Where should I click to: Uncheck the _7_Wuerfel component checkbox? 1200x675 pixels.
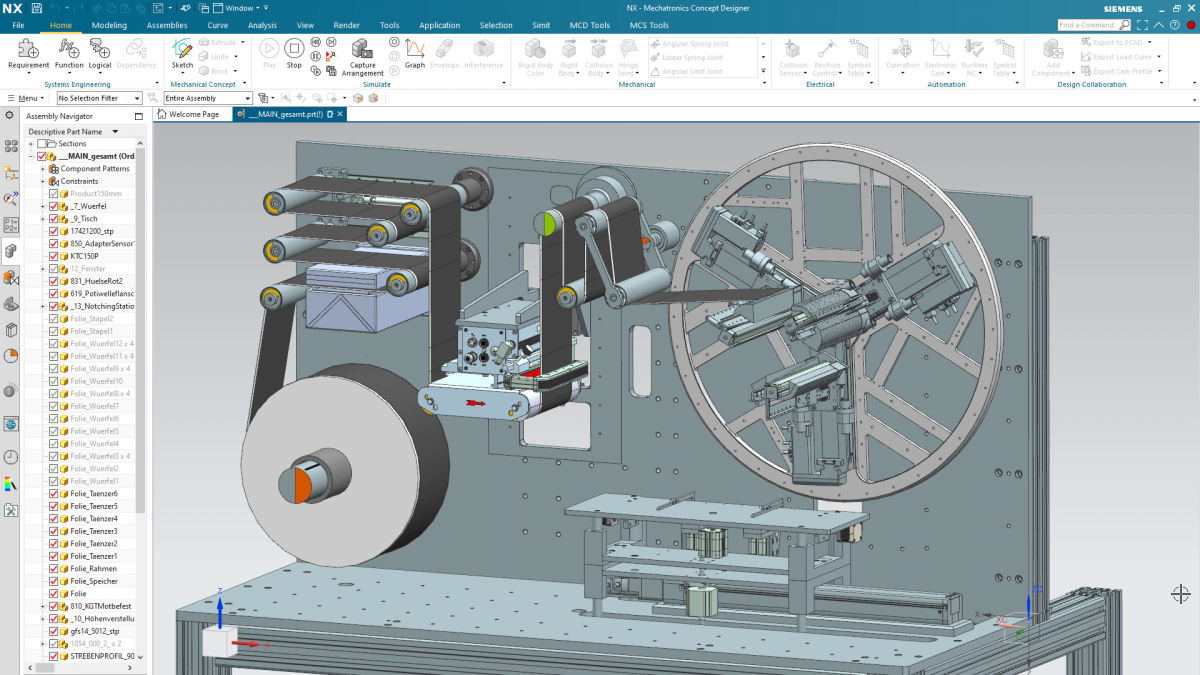pos(54,206)
